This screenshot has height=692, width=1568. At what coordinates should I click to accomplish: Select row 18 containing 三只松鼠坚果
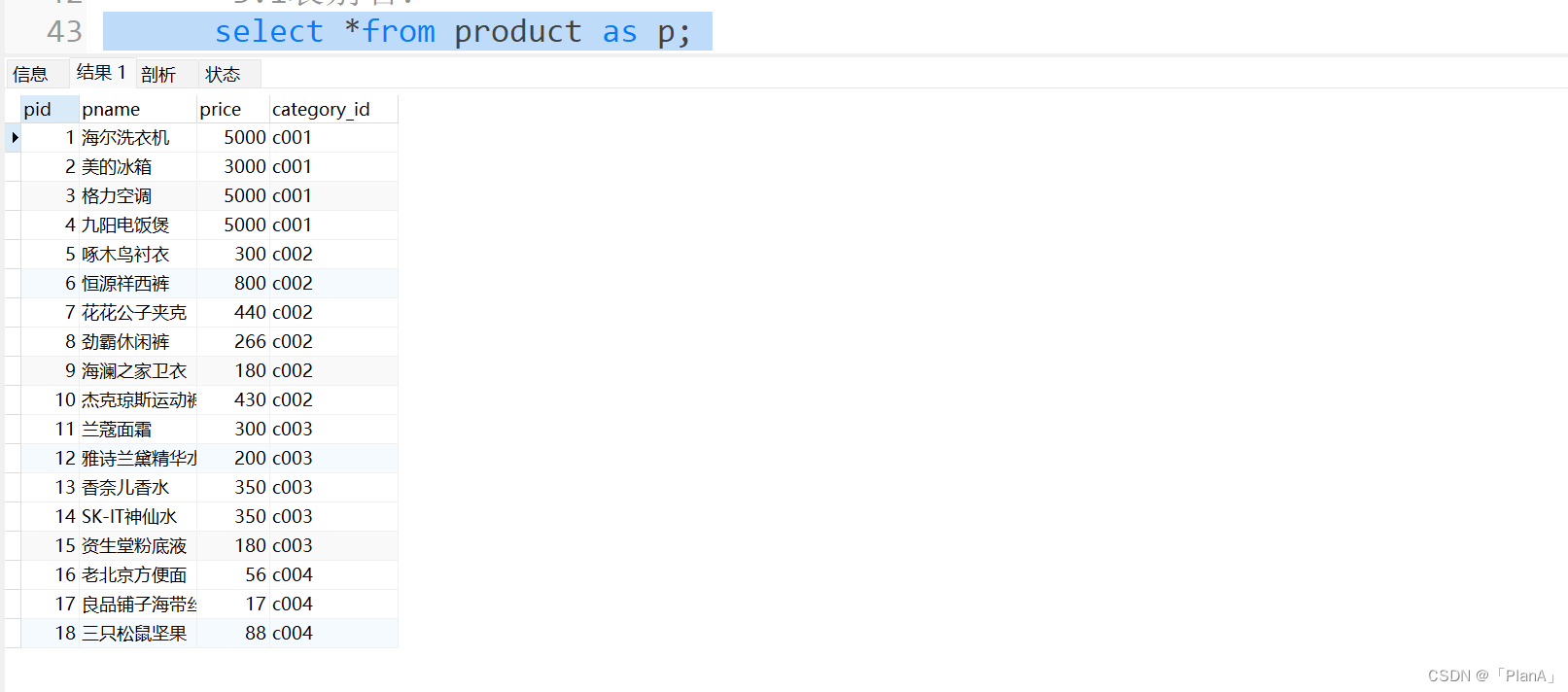(x=135, y=633)
